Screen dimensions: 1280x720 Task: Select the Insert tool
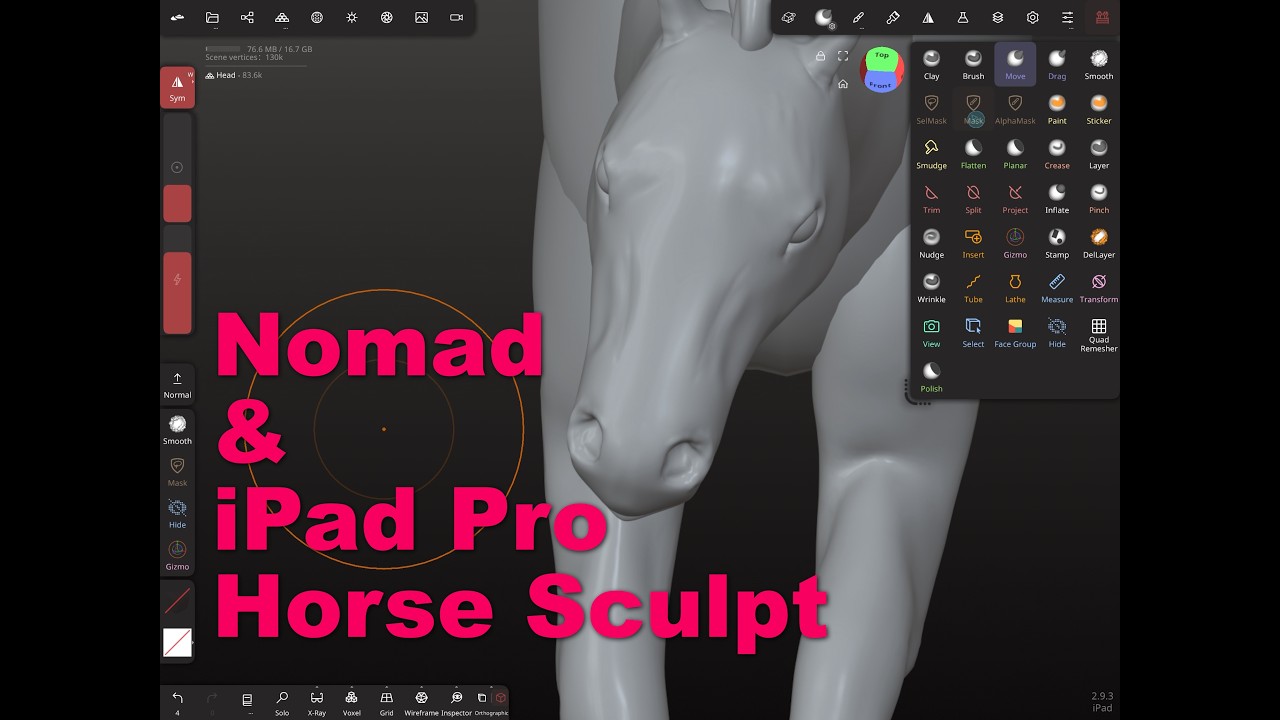click(973, 244)
